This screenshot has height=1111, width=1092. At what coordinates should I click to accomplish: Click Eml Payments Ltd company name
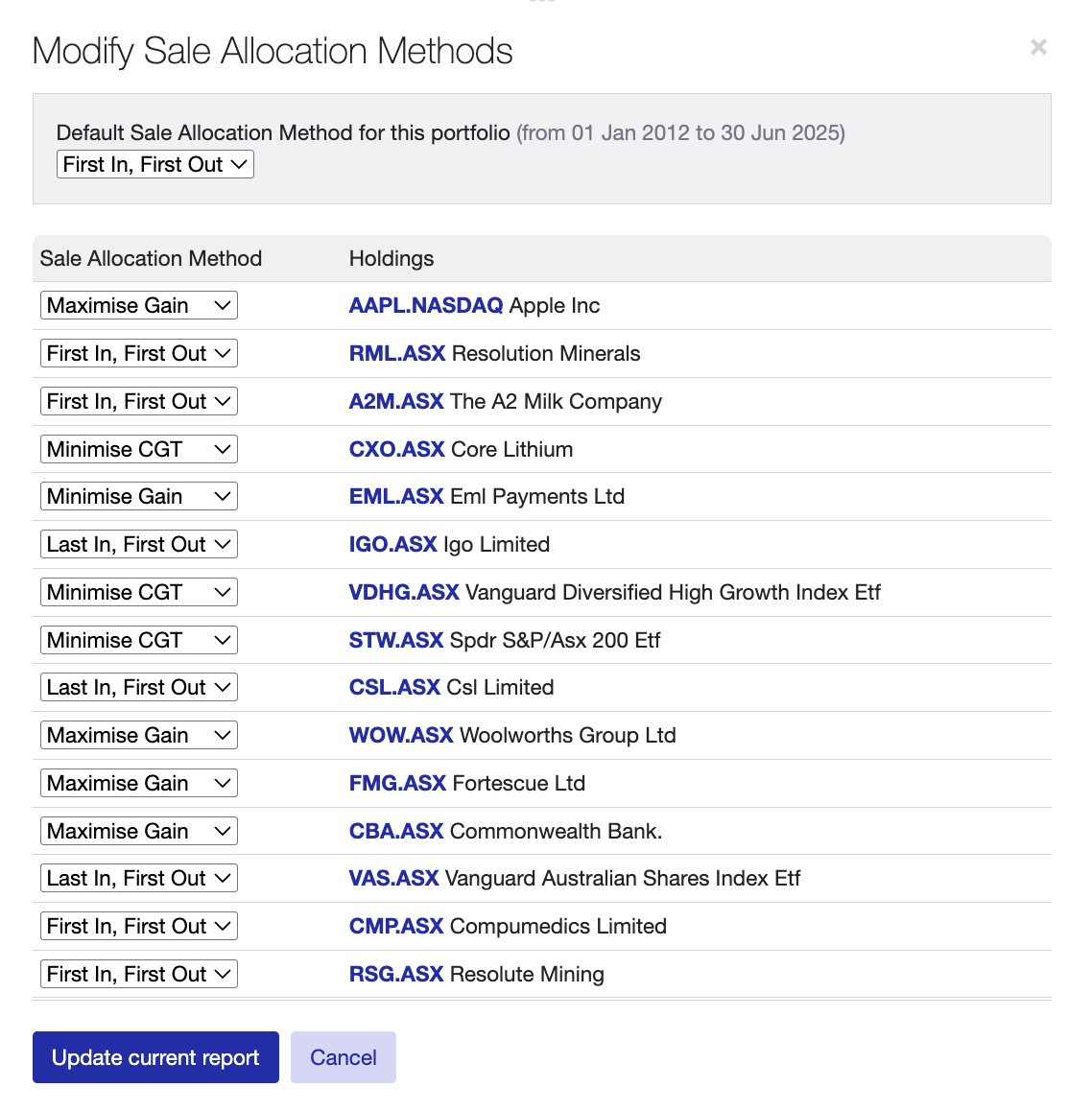click(x=537, y=496)
